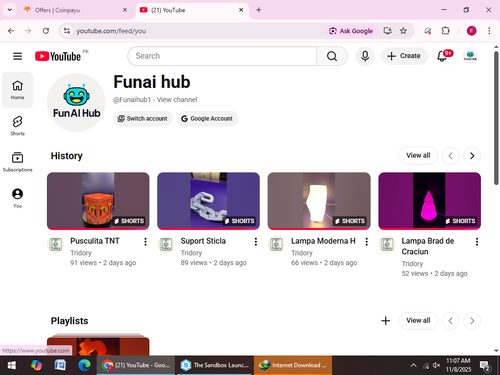Reload the page

pos(46,31)
